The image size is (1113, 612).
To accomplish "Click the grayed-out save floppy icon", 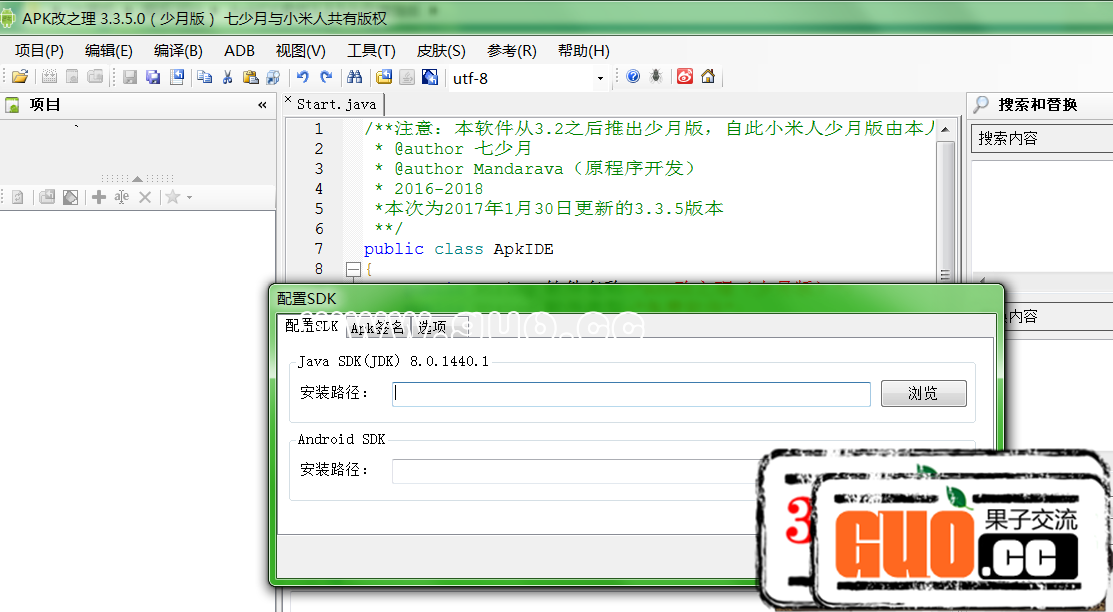I will pyautogui.click(x=130, y=77).
